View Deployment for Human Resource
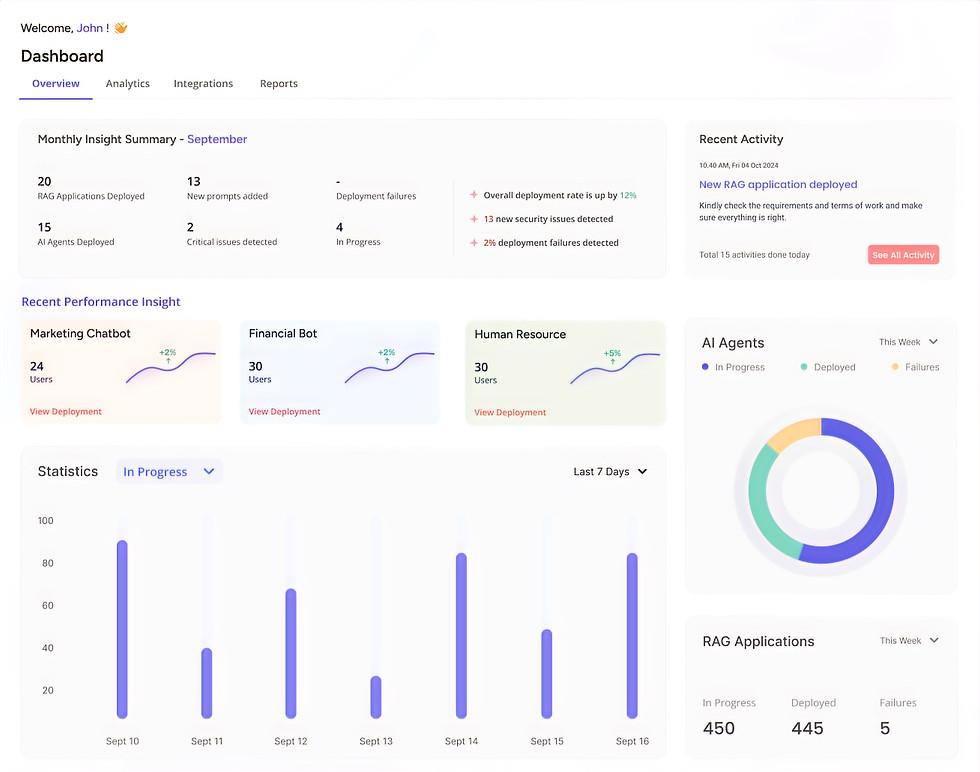Screen dimensions: 980x772 510,412
